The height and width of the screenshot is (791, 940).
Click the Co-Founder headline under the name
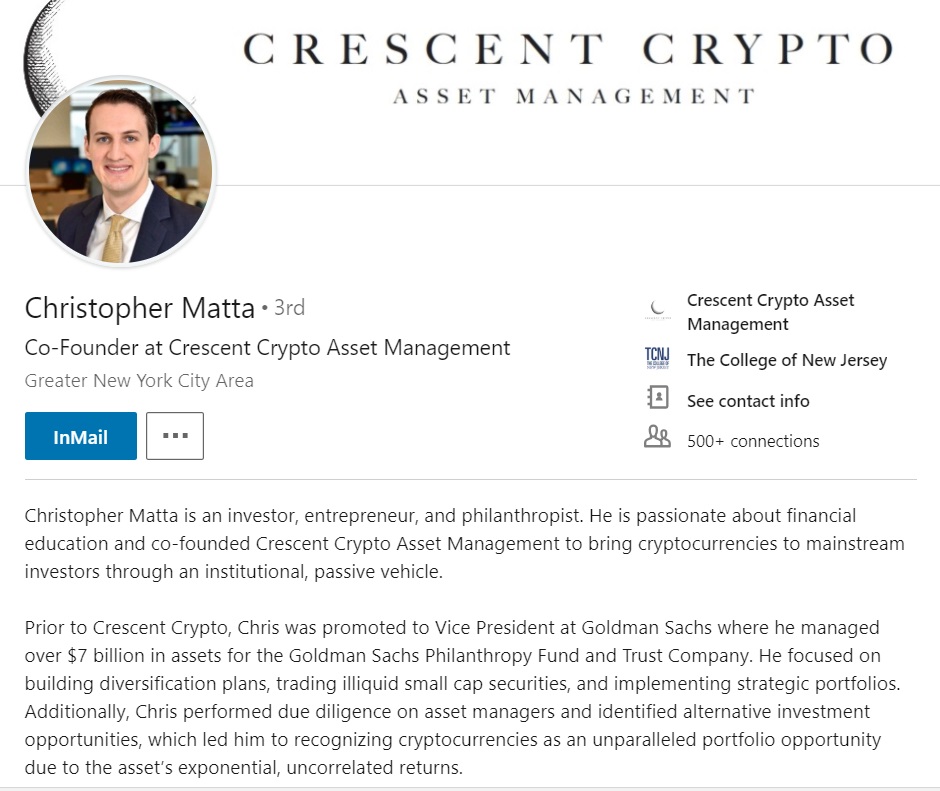267,348
